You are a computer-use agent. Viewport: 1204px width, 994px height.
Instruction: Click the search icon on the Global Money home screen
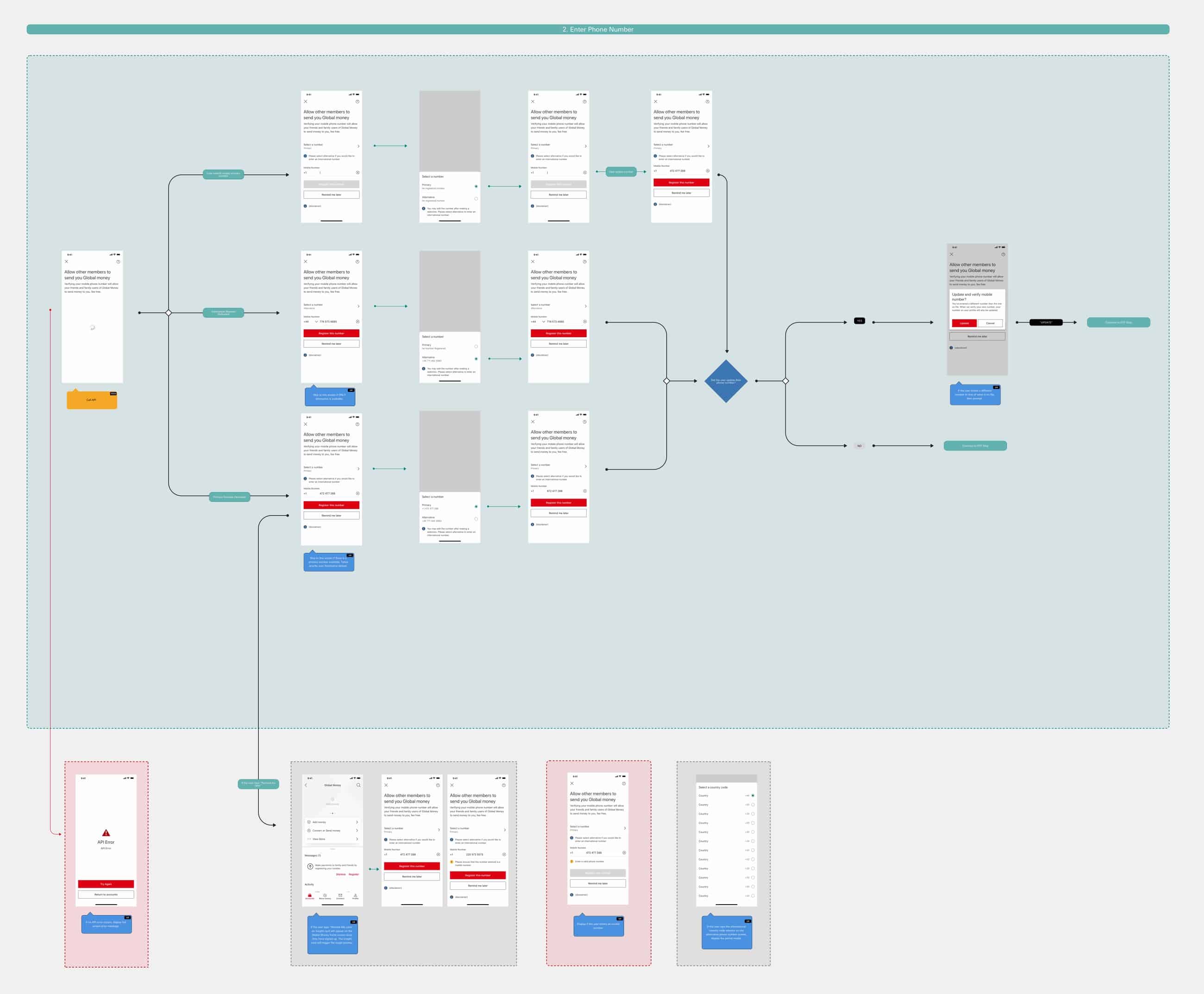[x=358, y=785]
